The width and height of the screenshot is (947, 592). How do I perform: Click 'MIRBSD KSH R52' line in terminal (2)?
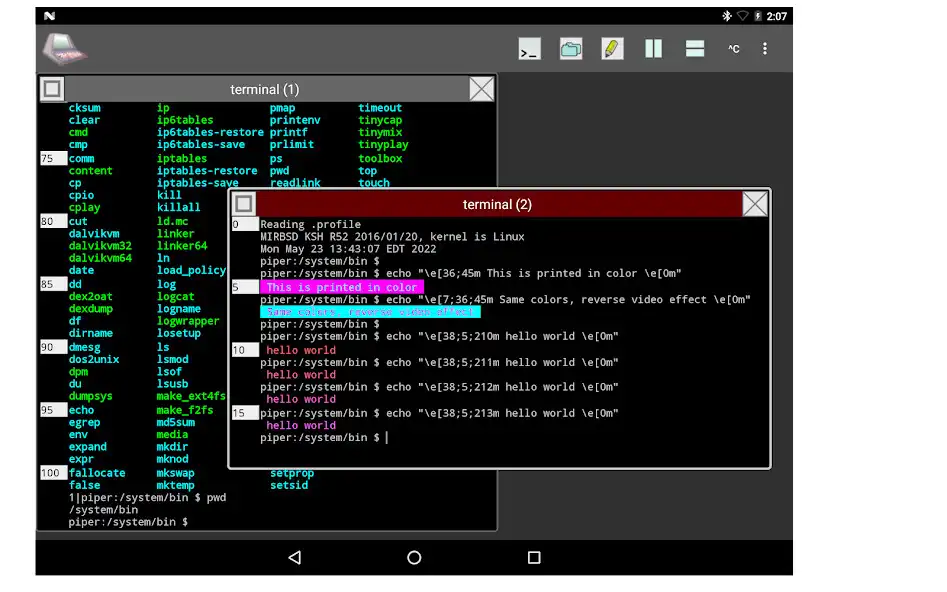click(x=393, y=237)
